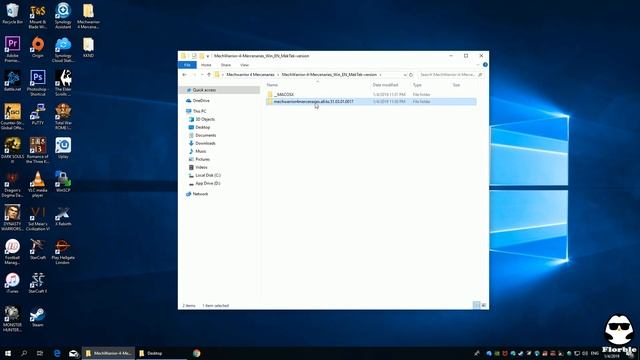This screenshot has width=640, height=360.
Task: Open PuTTY desktop shortcut
Action: tap(38, 114)
